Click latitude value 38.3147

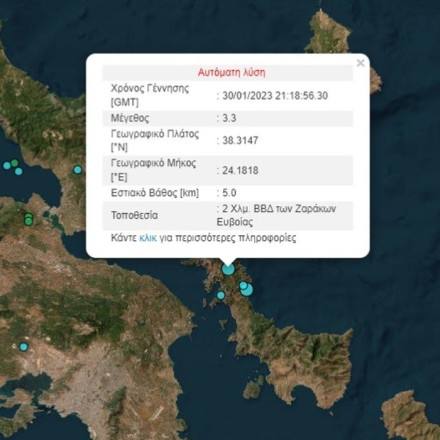tap(240, 140)
